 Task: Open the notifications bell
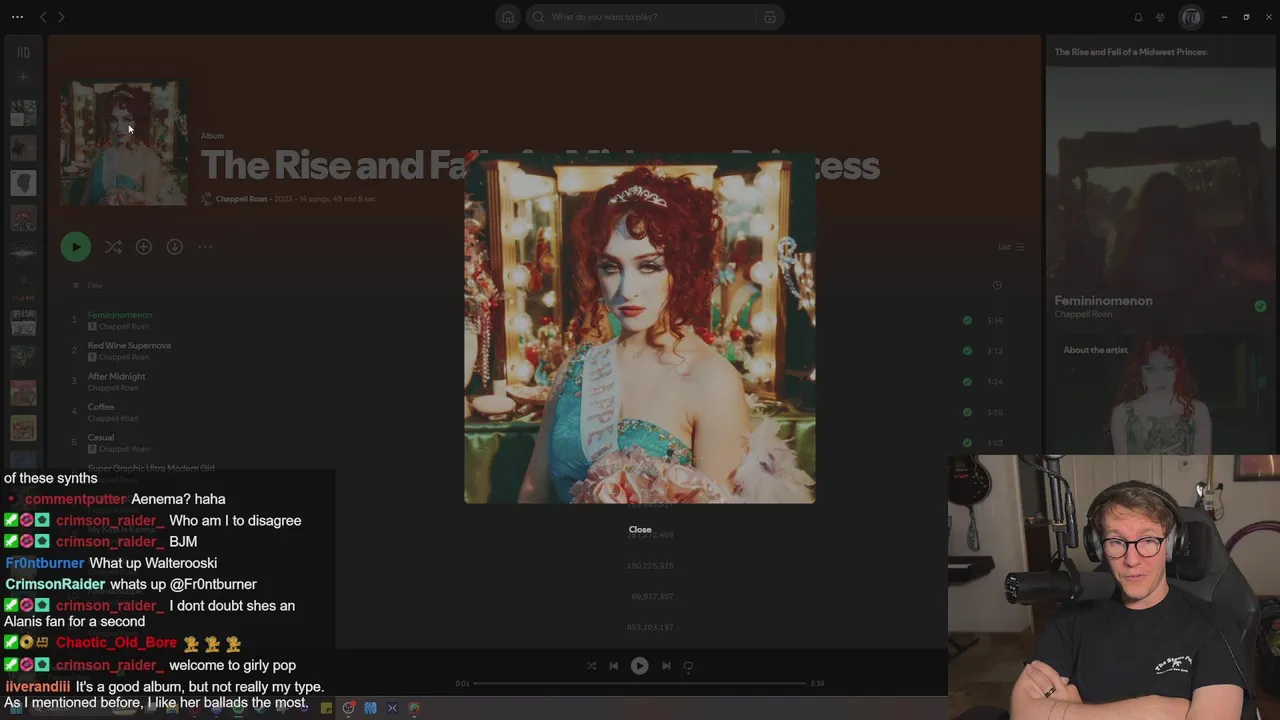pos(1138,17)
